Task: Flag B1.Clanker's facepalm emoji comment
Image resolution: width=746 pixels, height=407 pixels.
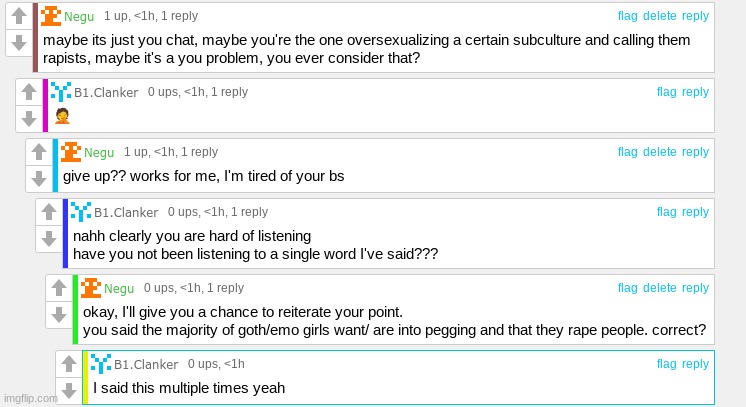Action: click(x=666, y=92)
